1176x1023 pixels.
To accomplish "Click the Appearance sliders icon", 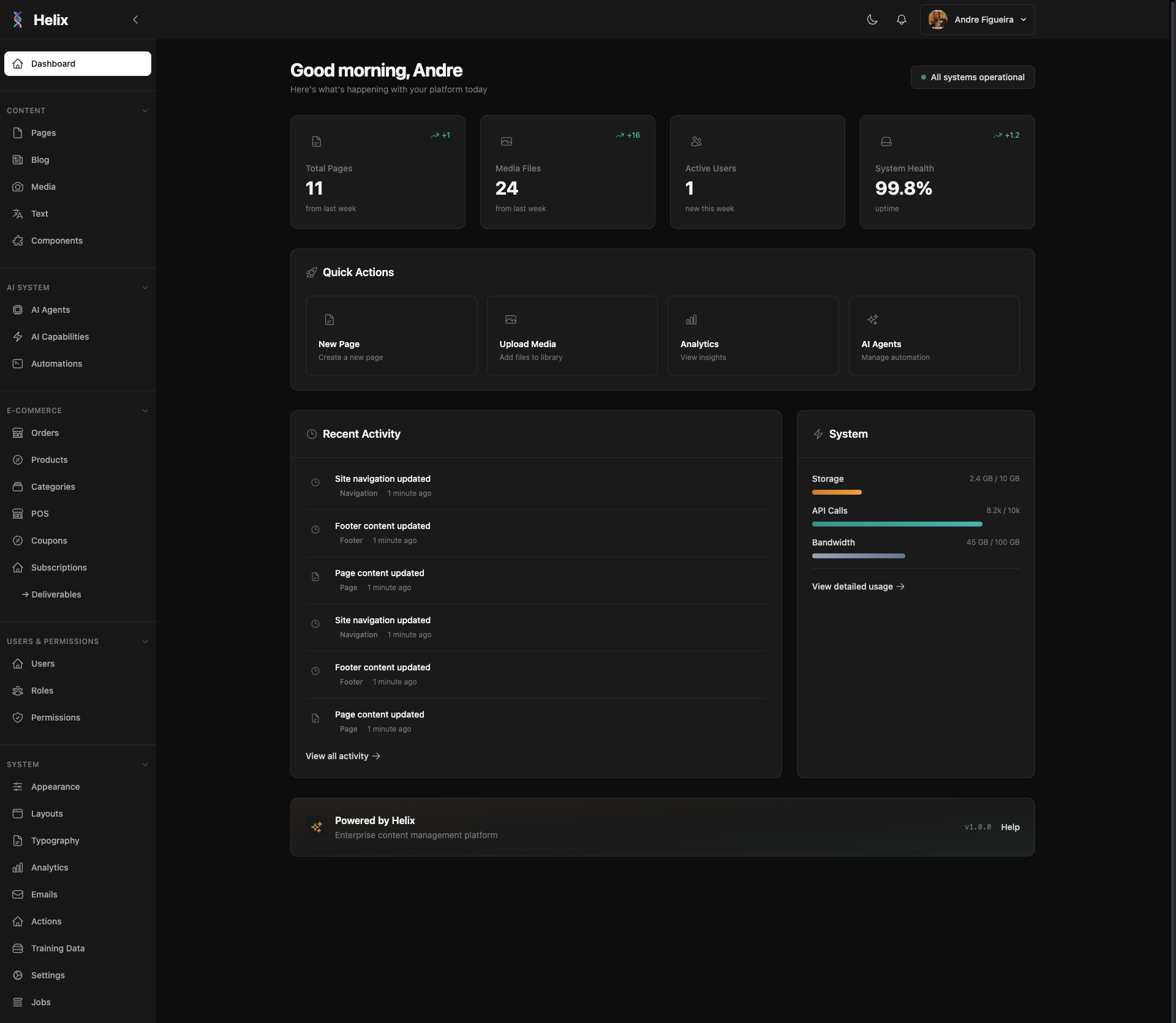I will [18, 787].
